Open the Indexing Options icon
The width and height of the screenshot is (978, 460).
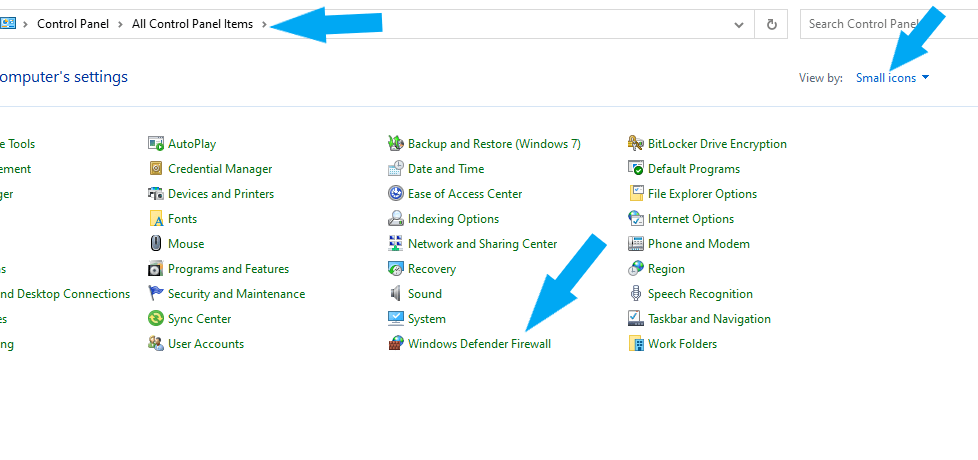point(395,218)
